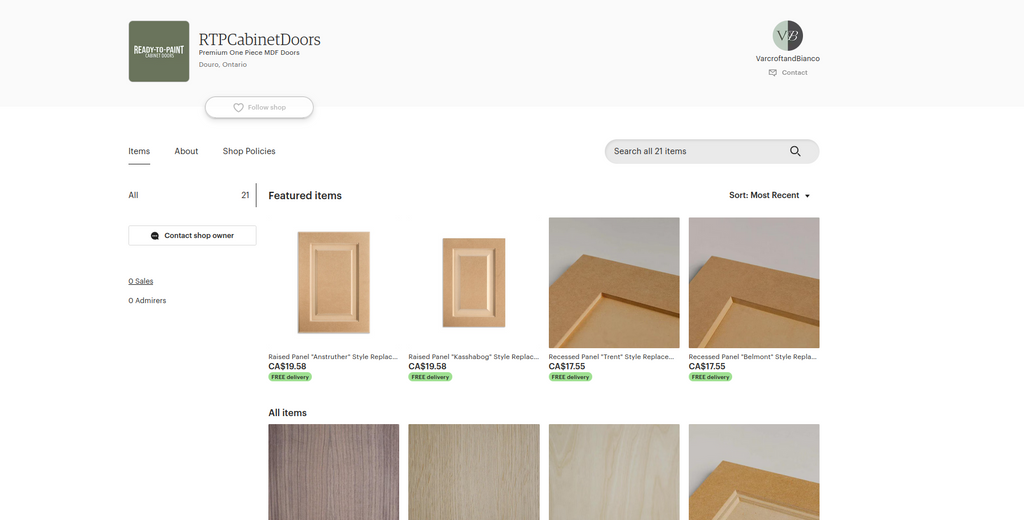Image resolution: width=1024 pixels, height=520 pixels.
Task: Click the Recessed Panel "Belmont" Style title
Action: click(x=752, y=357)
